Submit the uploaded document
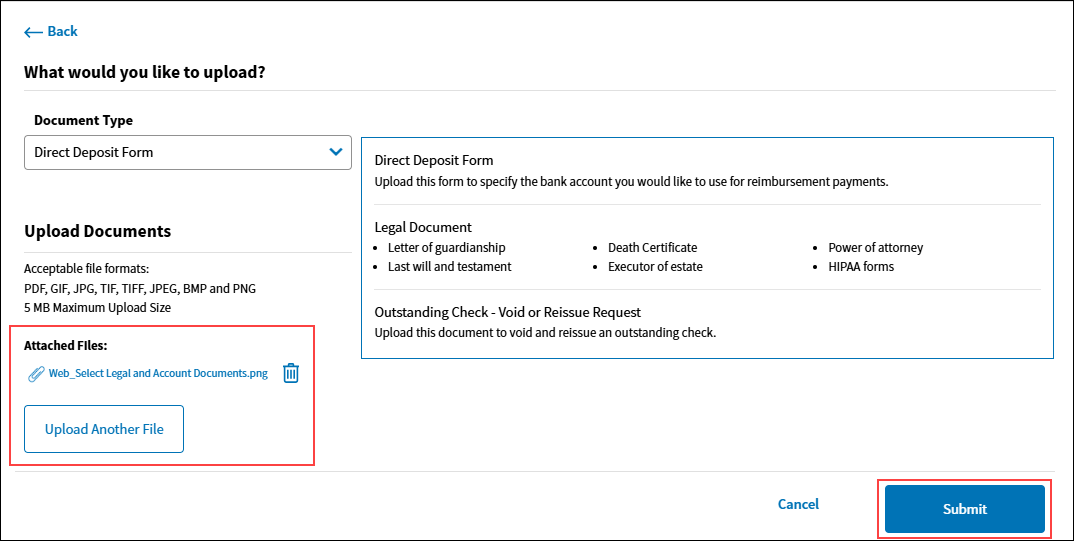Viewport: 1074px width, 541px height. click(964, 509)
